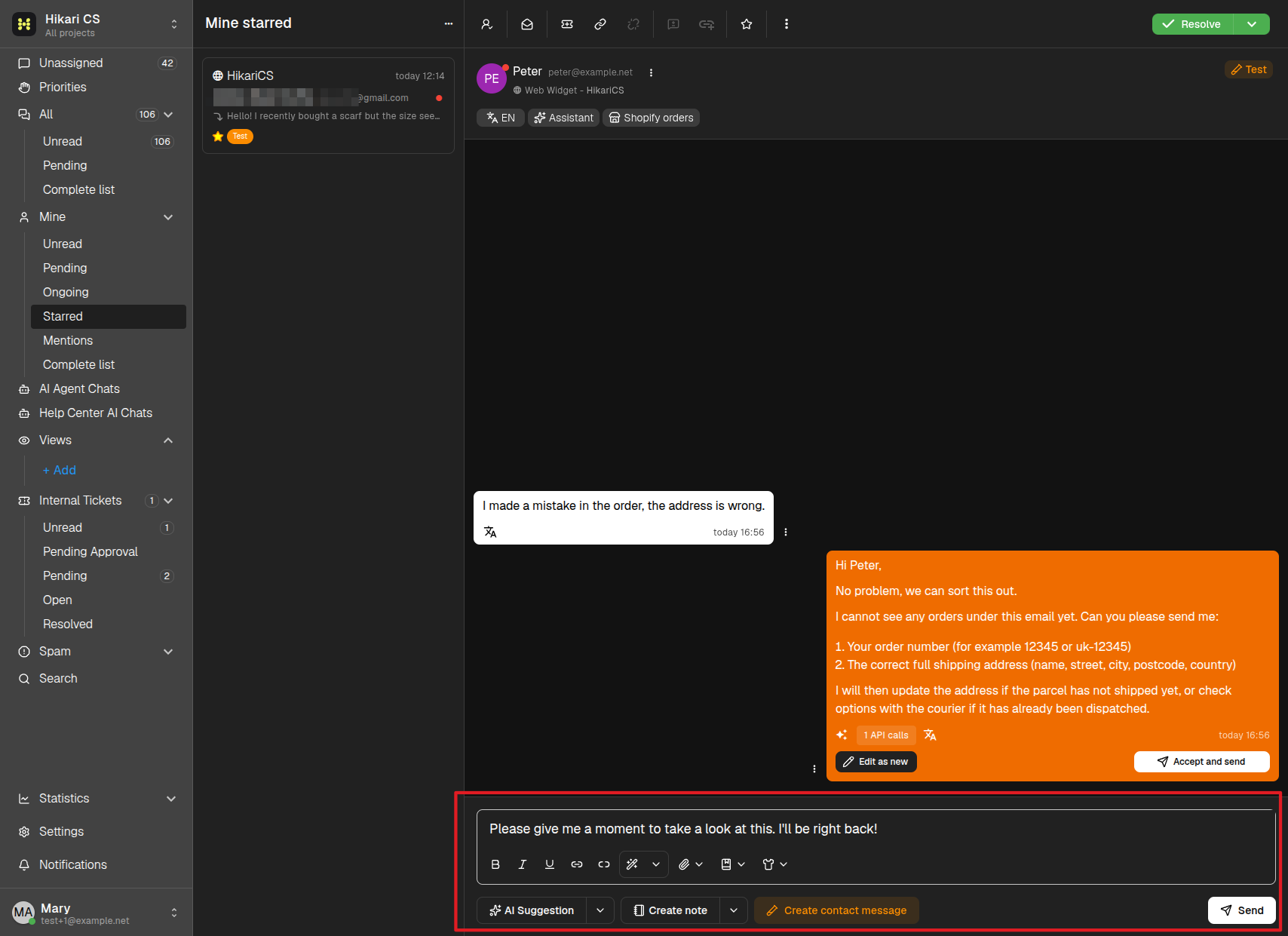This screenshot has width=1288, height=936.
Task: Open the AI Suggestion dropdown arrow
Action: [600, 910]
